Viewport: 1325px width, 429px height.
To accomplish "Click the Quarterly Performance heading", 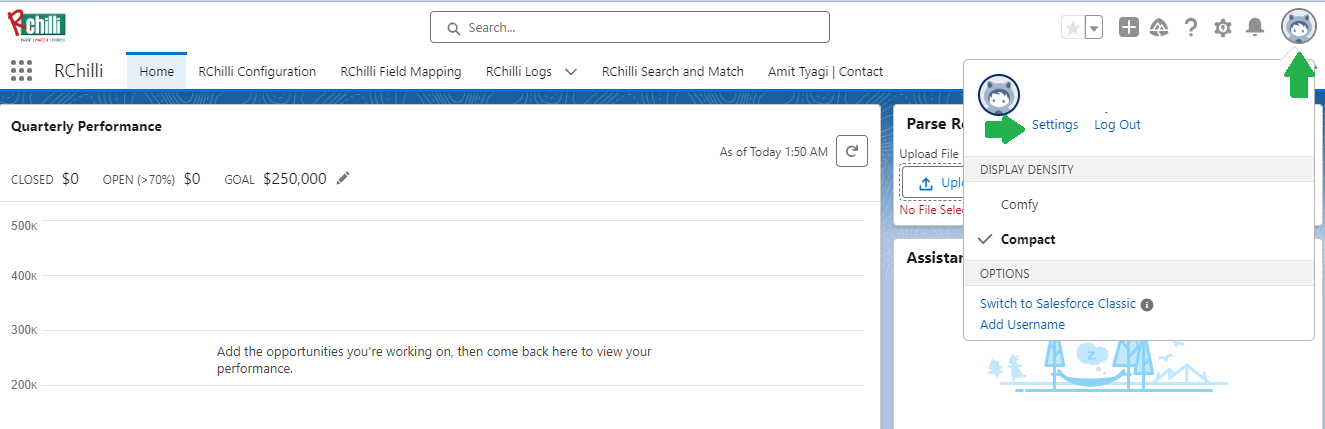I will coord(86,126).
